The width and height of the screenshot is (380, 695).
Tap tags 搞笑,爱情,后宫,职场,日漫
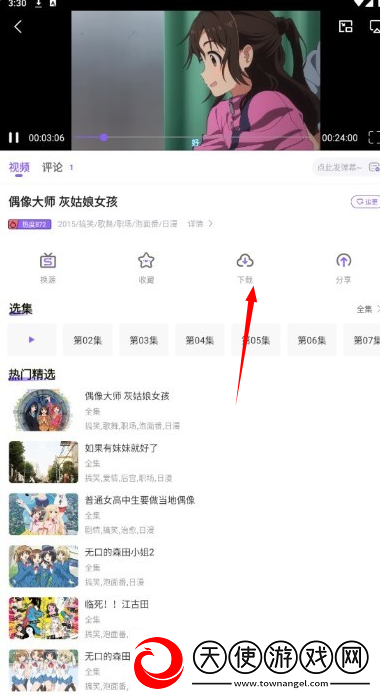[129, 478]
